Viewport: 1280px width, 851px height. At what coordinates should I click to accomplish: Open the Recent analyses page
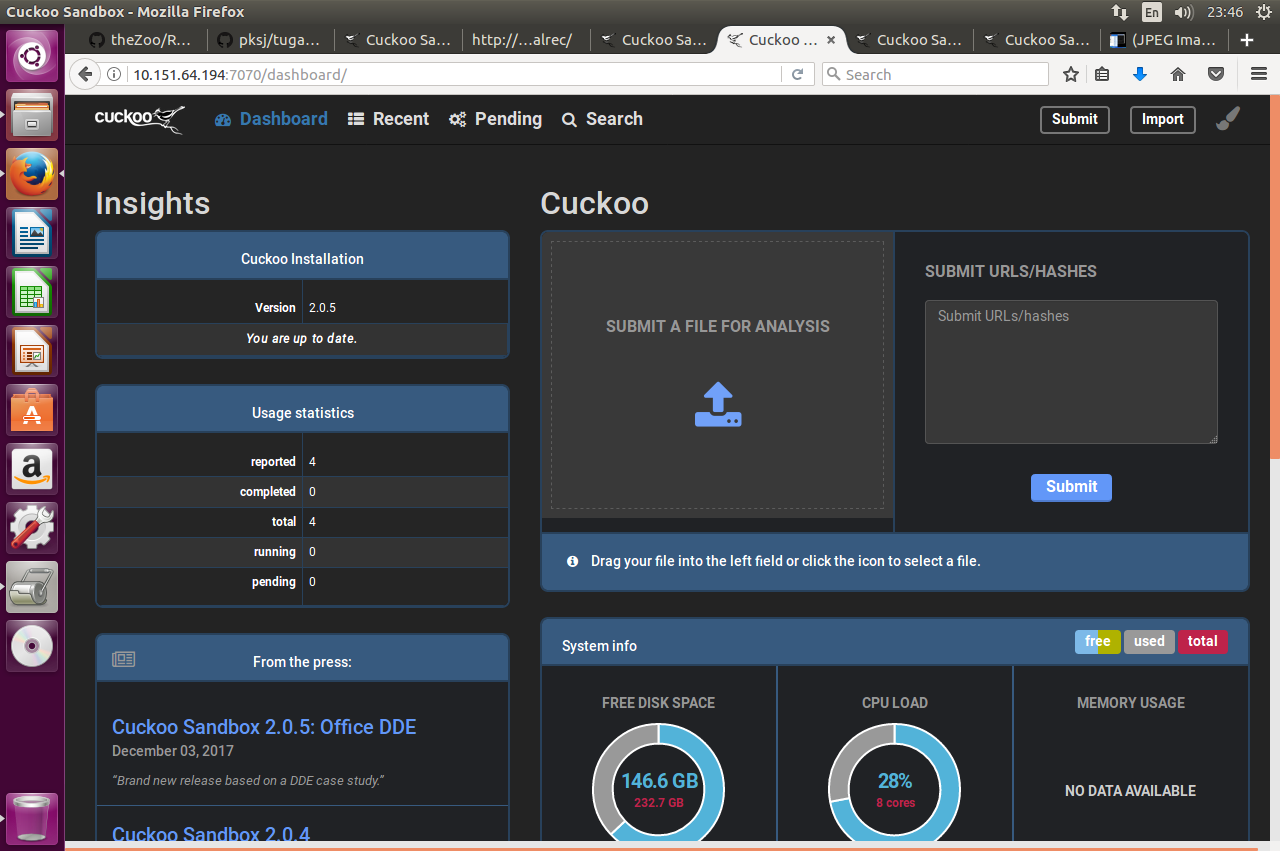point(388,119)
